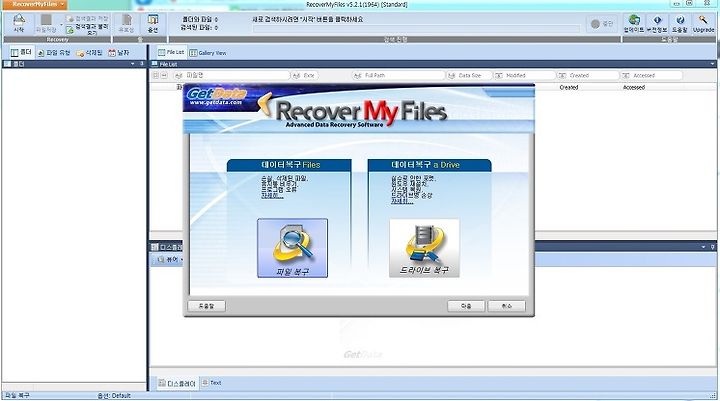Click the search progress bar in toolbar

tap(416, 28)
